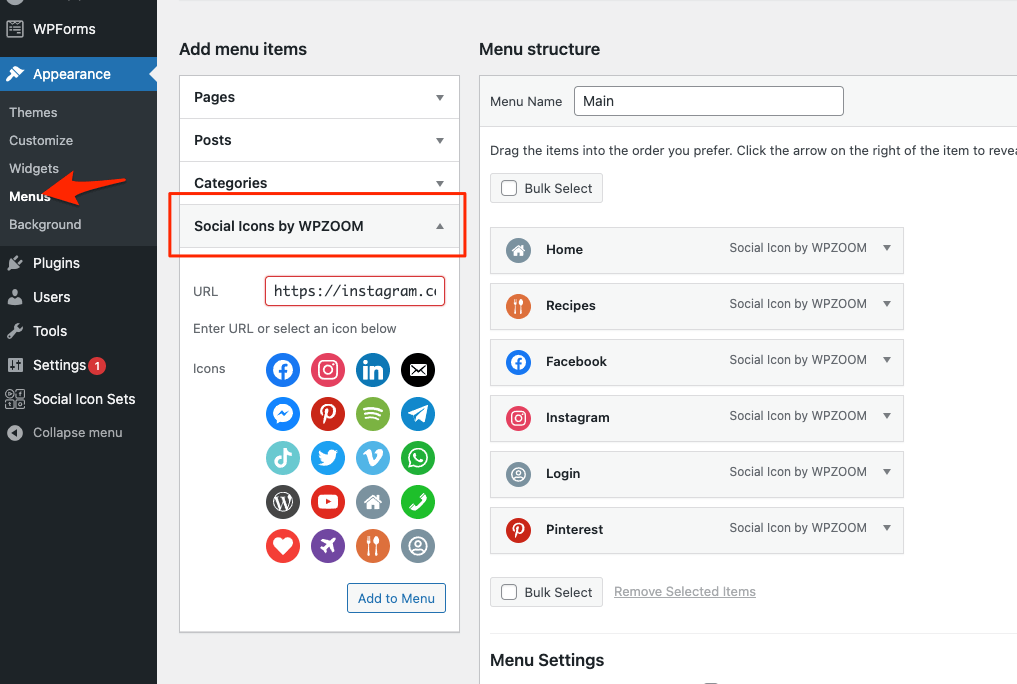The width and height of the screenshot is (1017, 684).
Task: Click the Menu Name text field
Action: click(708, 101)
